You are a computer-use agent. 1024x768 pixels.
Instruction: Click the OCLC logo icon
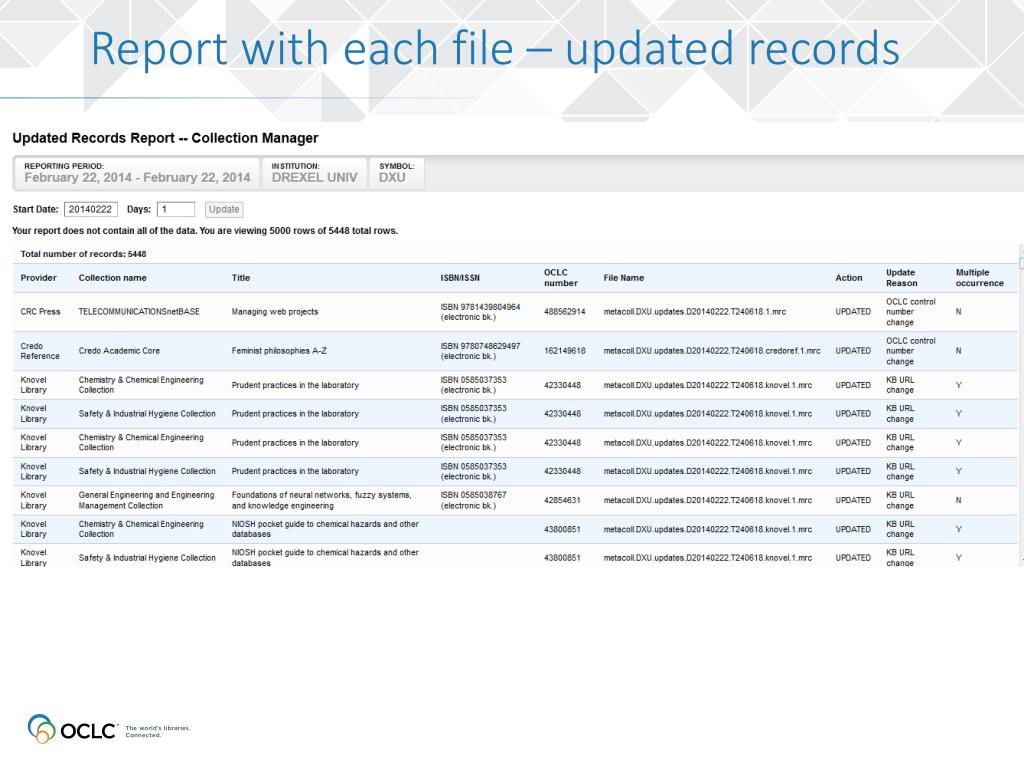pyautogui.click(x=41, y=729)
